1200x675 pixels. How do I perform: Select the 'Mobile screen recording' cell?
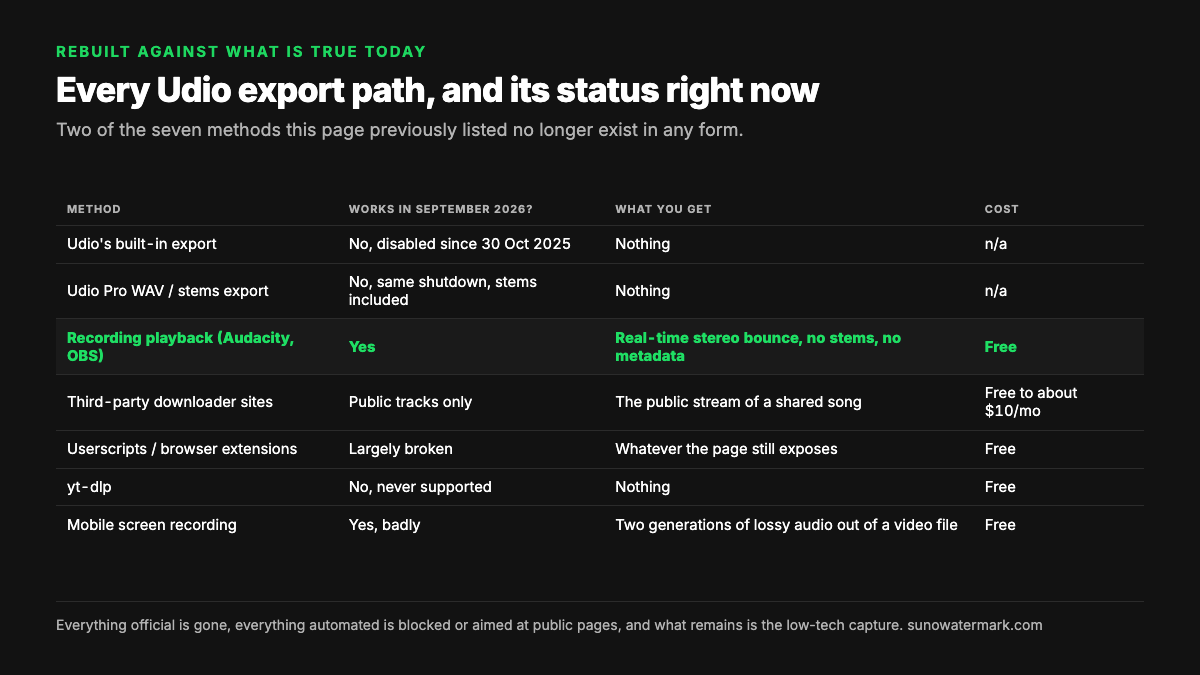[x=152, y=525]
